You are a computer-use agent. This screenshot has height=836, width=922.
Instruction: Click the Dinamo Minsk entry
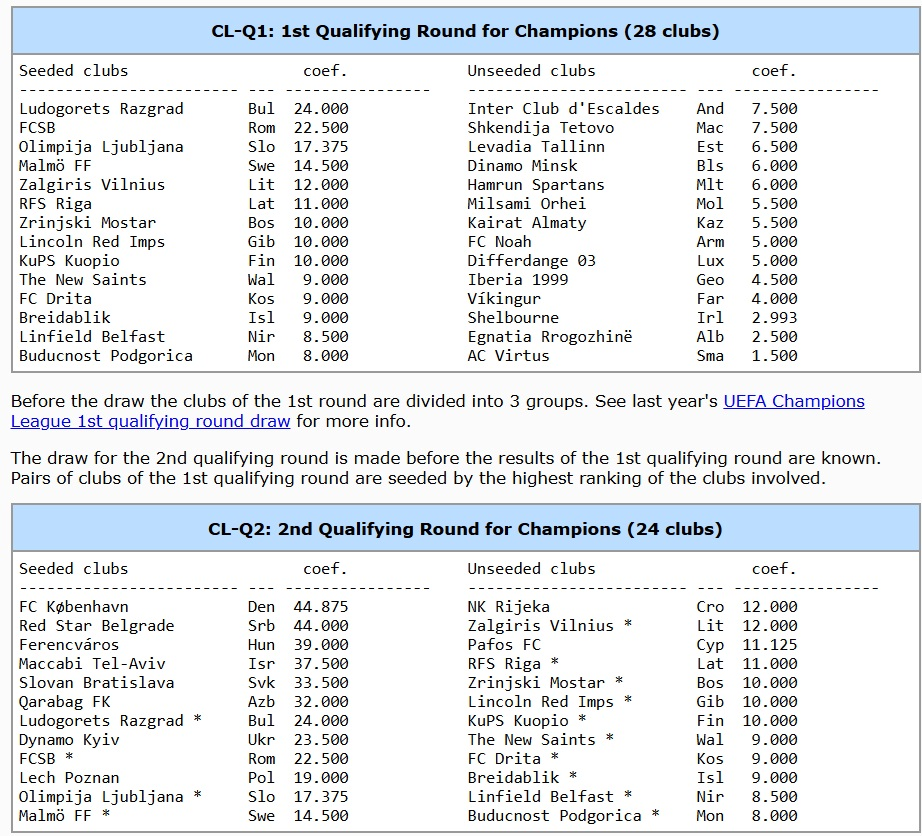tap(522, 166)
